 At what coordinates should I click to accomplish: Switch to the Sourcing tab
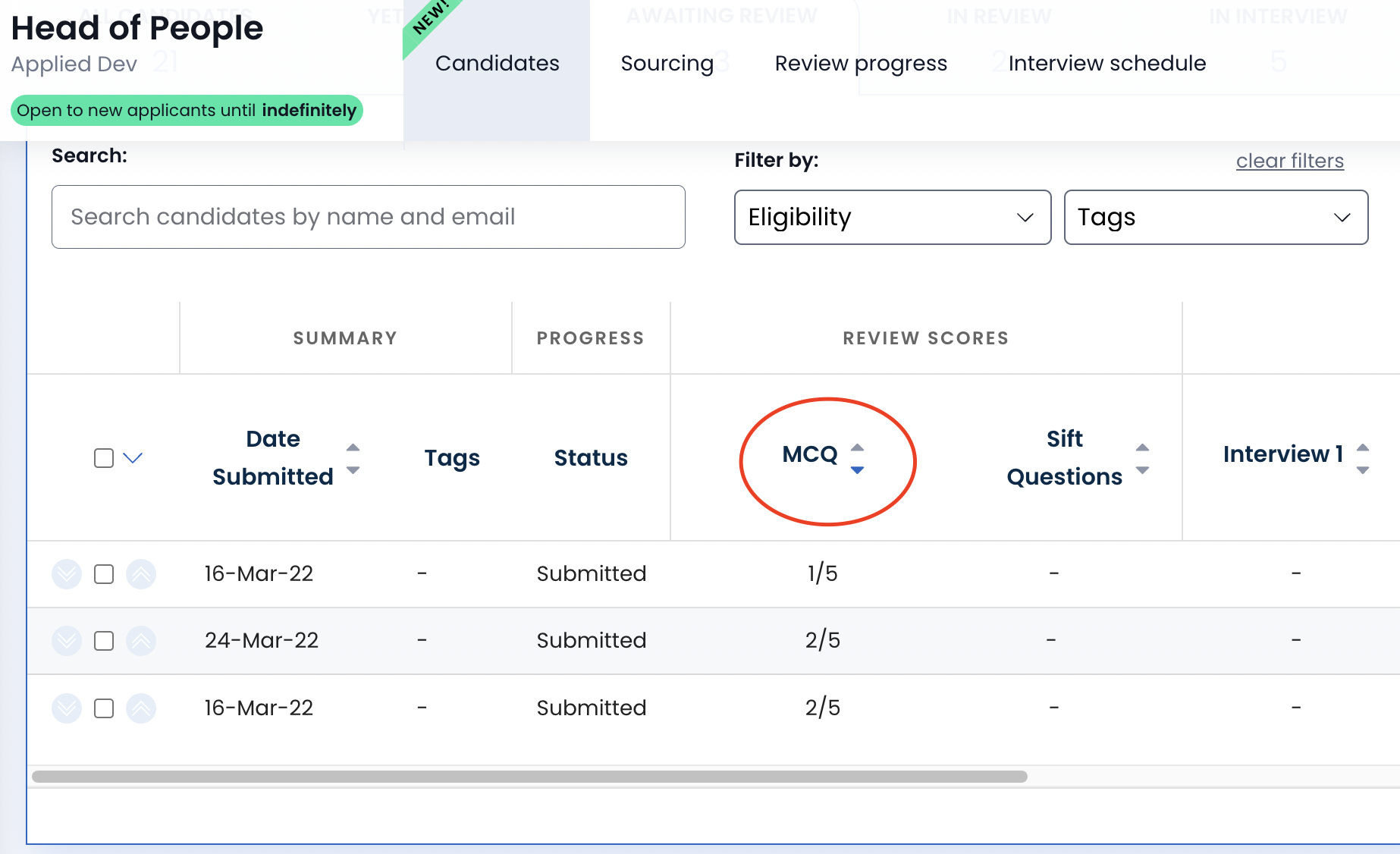pos(667,64)
